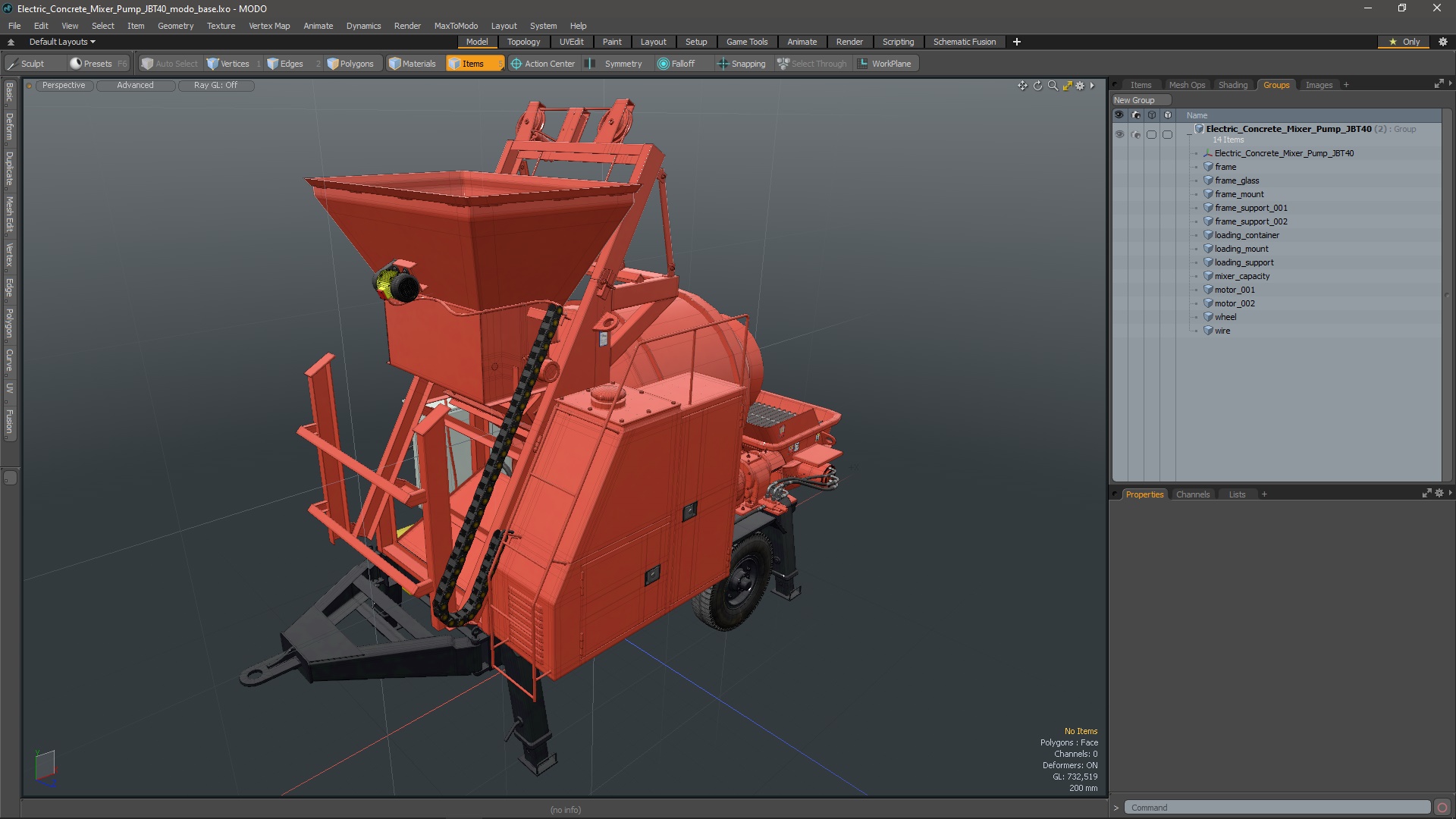Toggle visibility eye of the group

pyautogui.click(x=1119, y=134)
